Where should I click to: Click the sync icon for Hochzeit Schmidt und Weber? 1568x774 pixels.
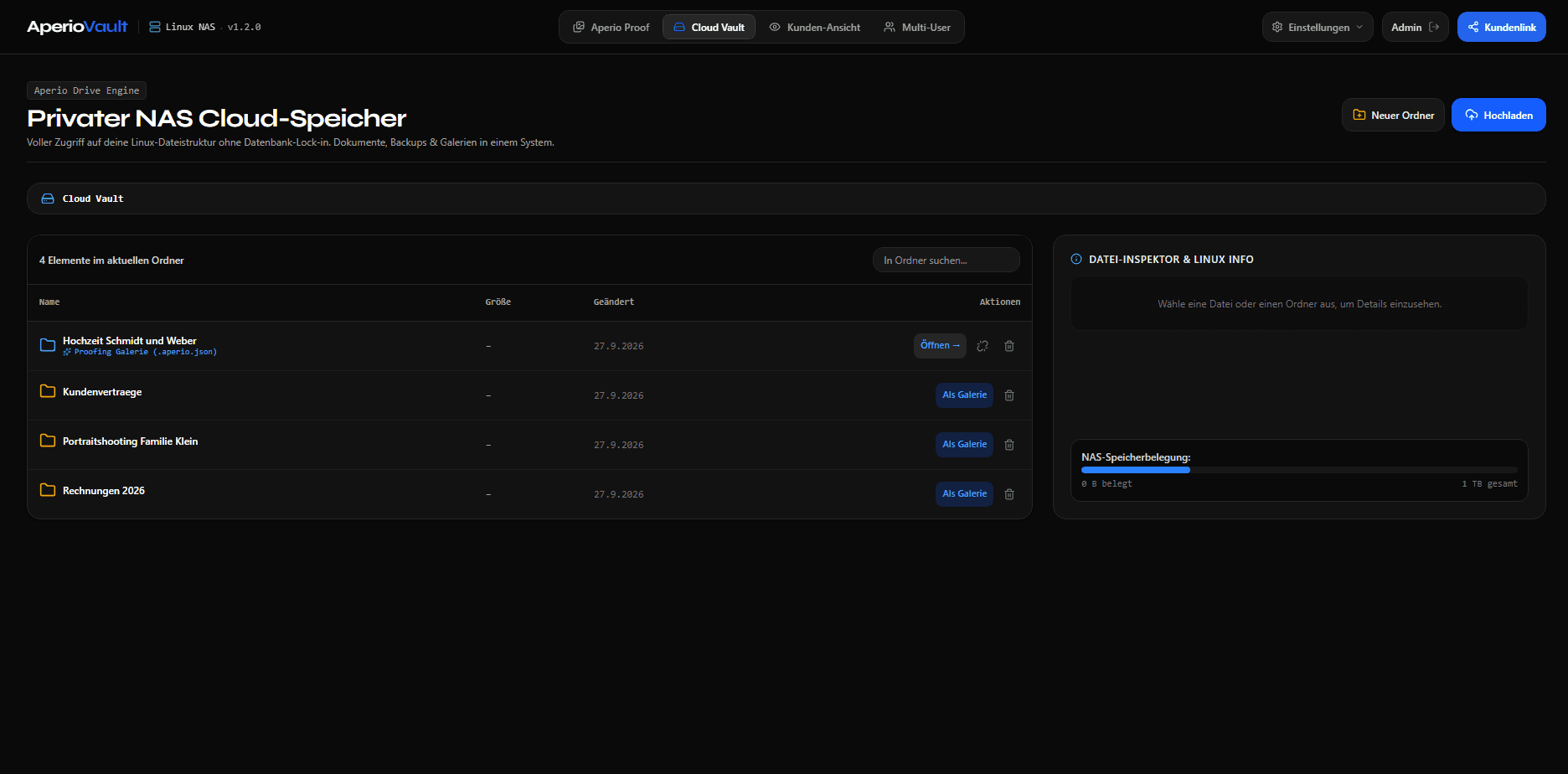[x=983, y=346]
